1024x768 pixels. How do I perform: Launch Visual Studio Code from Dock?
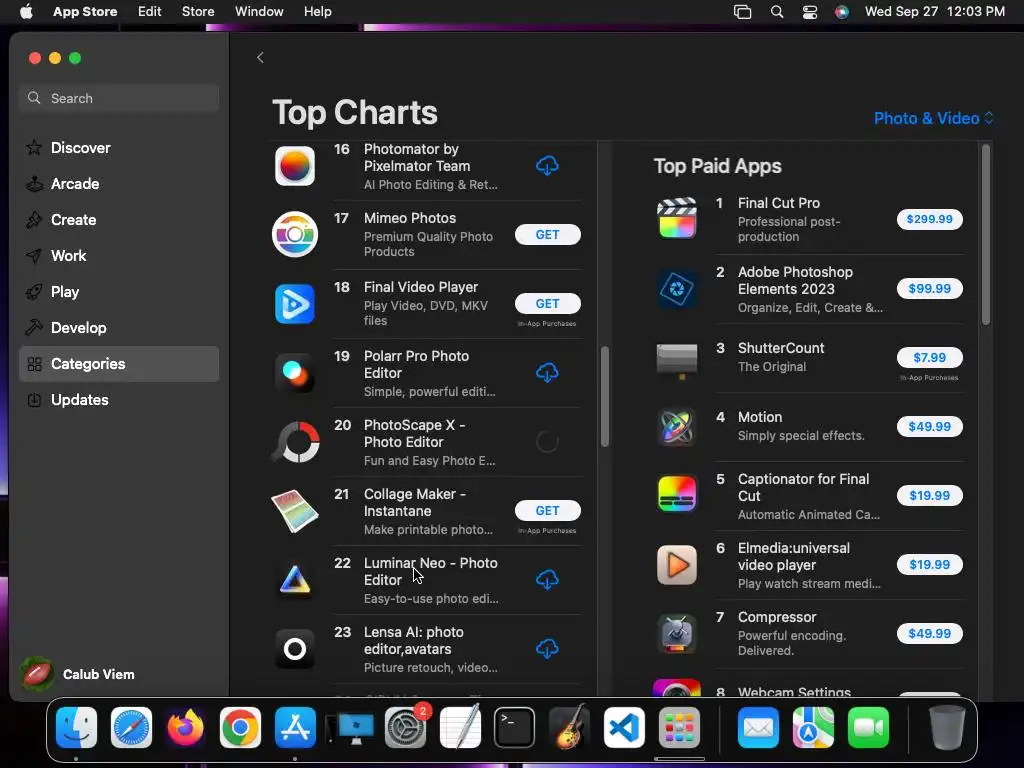[x=624, y=728]
